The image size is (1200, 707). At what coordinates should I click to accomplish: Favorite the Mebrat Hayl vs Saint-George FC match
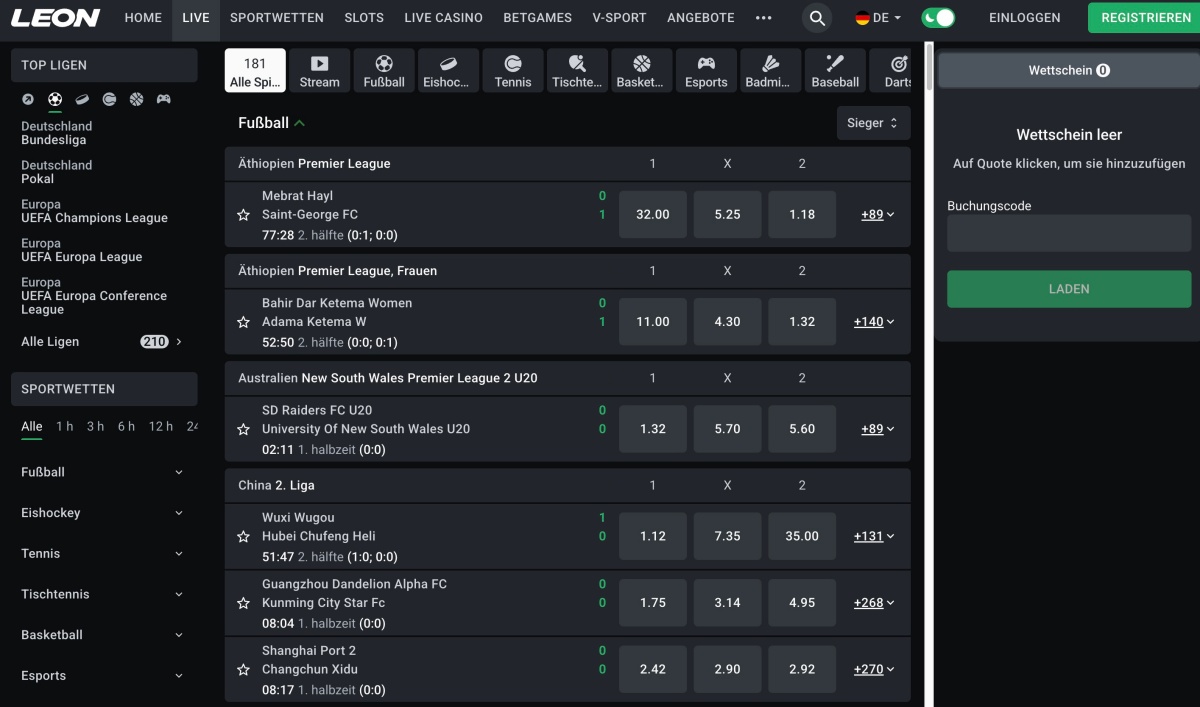coord(243,215)
